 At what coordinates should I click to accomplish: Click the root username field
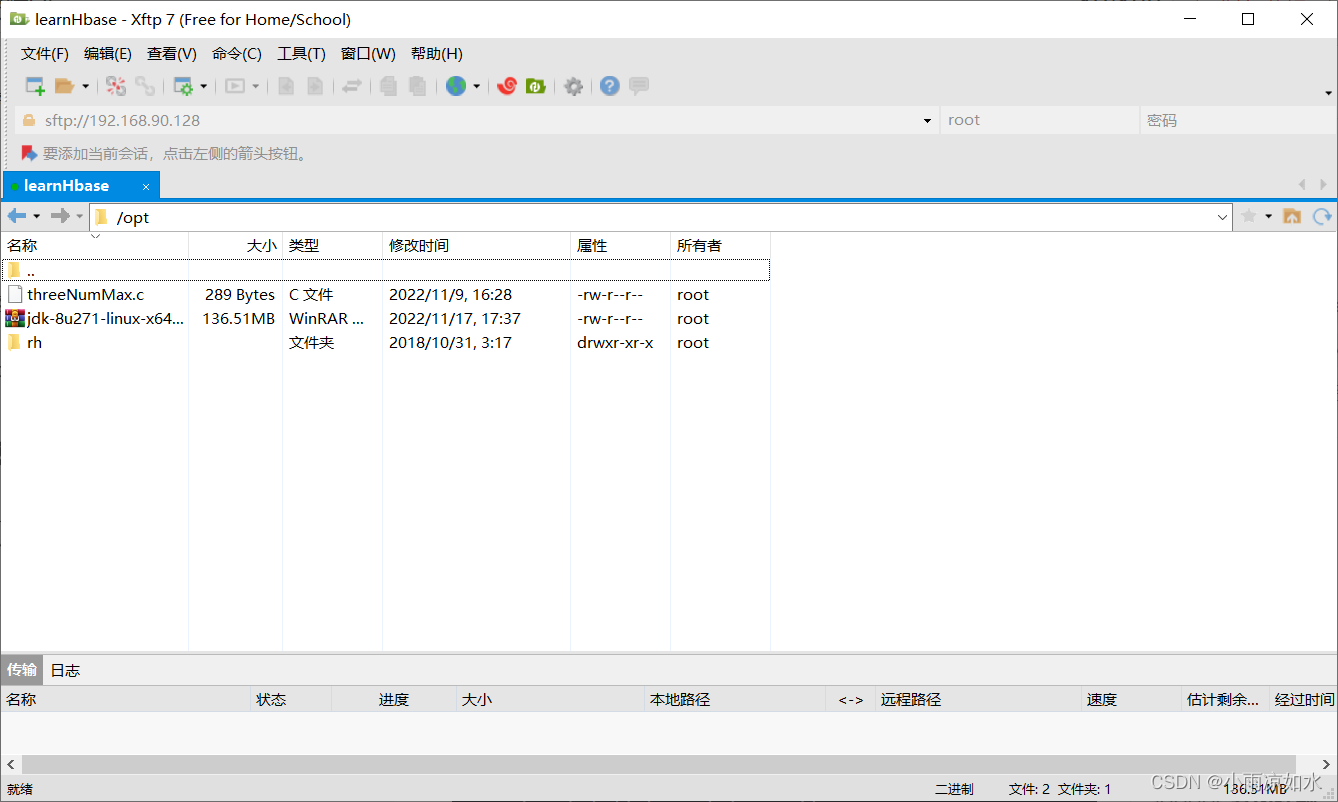coord(1040,120)
